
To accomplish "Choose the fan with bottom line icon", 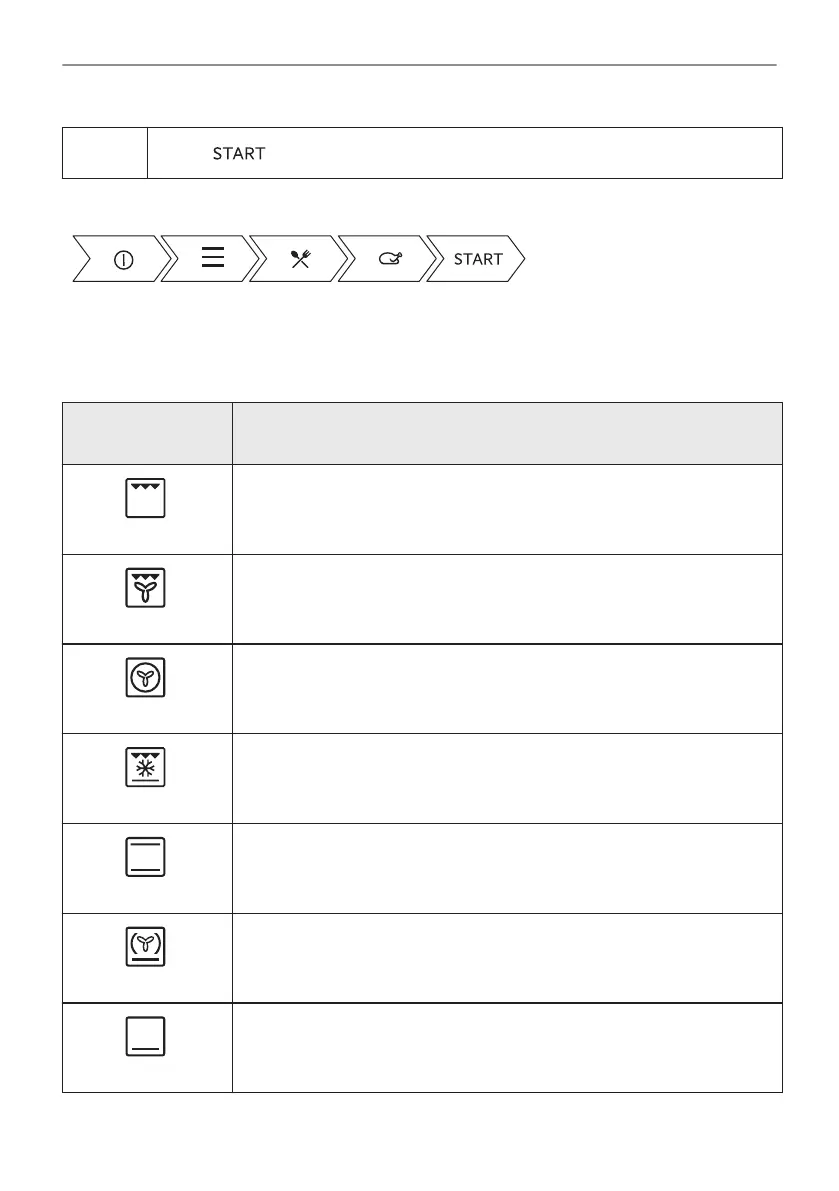I will 146,948.
